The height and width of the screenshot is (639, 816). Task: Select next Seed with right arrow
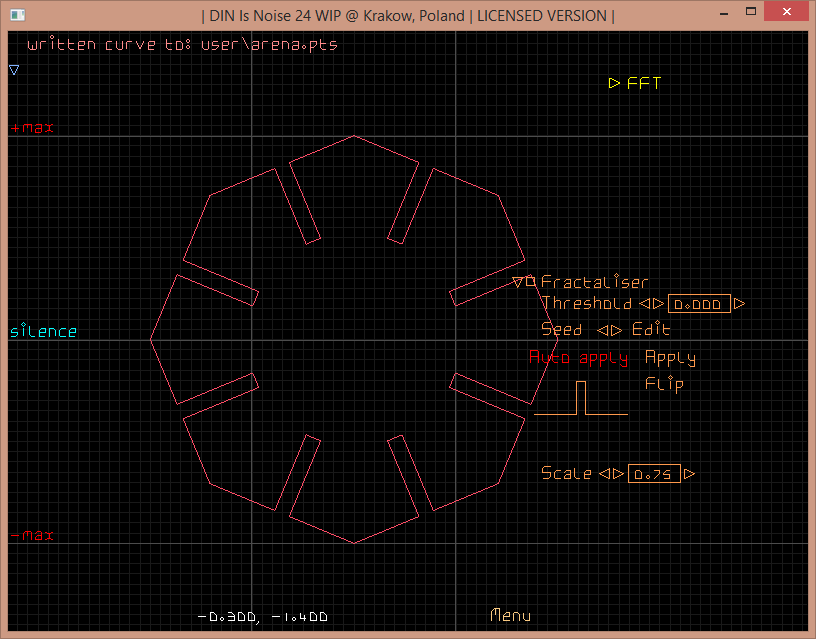(x=616, y=330)
